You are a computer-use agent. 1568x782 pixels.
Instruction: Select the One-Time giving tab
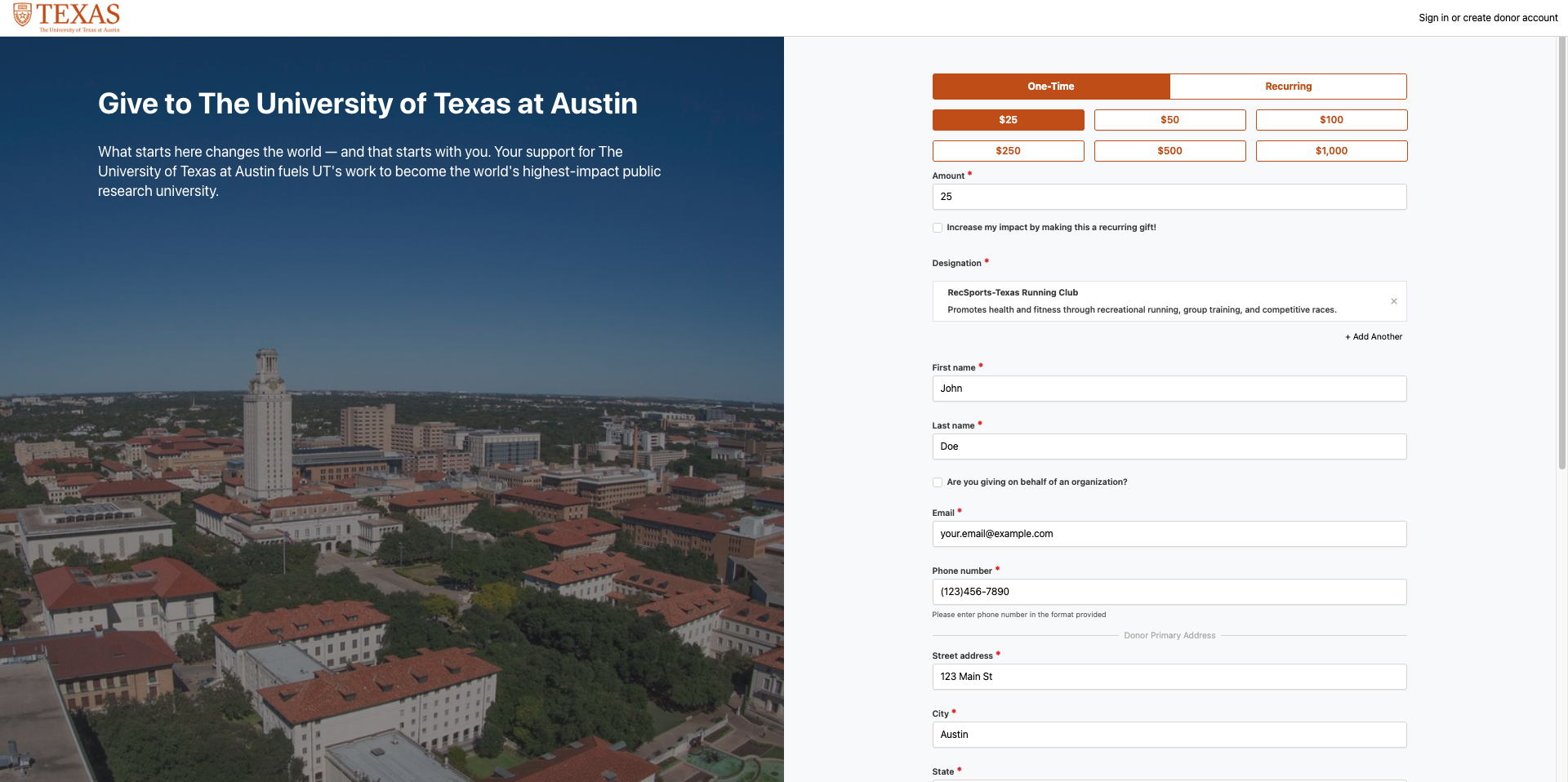pyautogui.click(x=1050, y=87)
